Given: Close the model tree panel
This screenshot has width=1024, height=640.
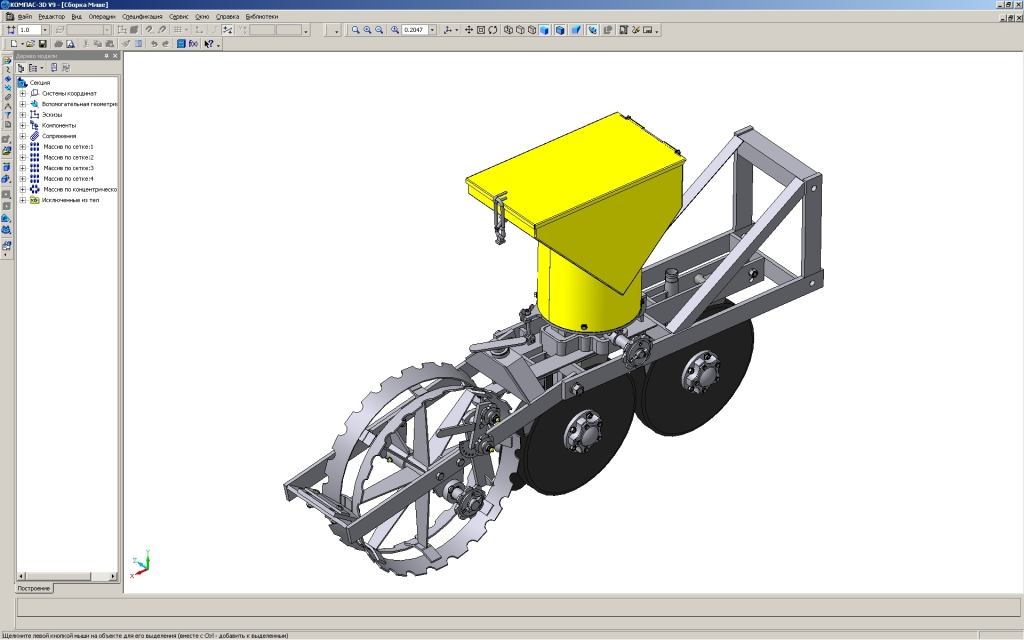Looking at the screenshot, I should [115, 56].
